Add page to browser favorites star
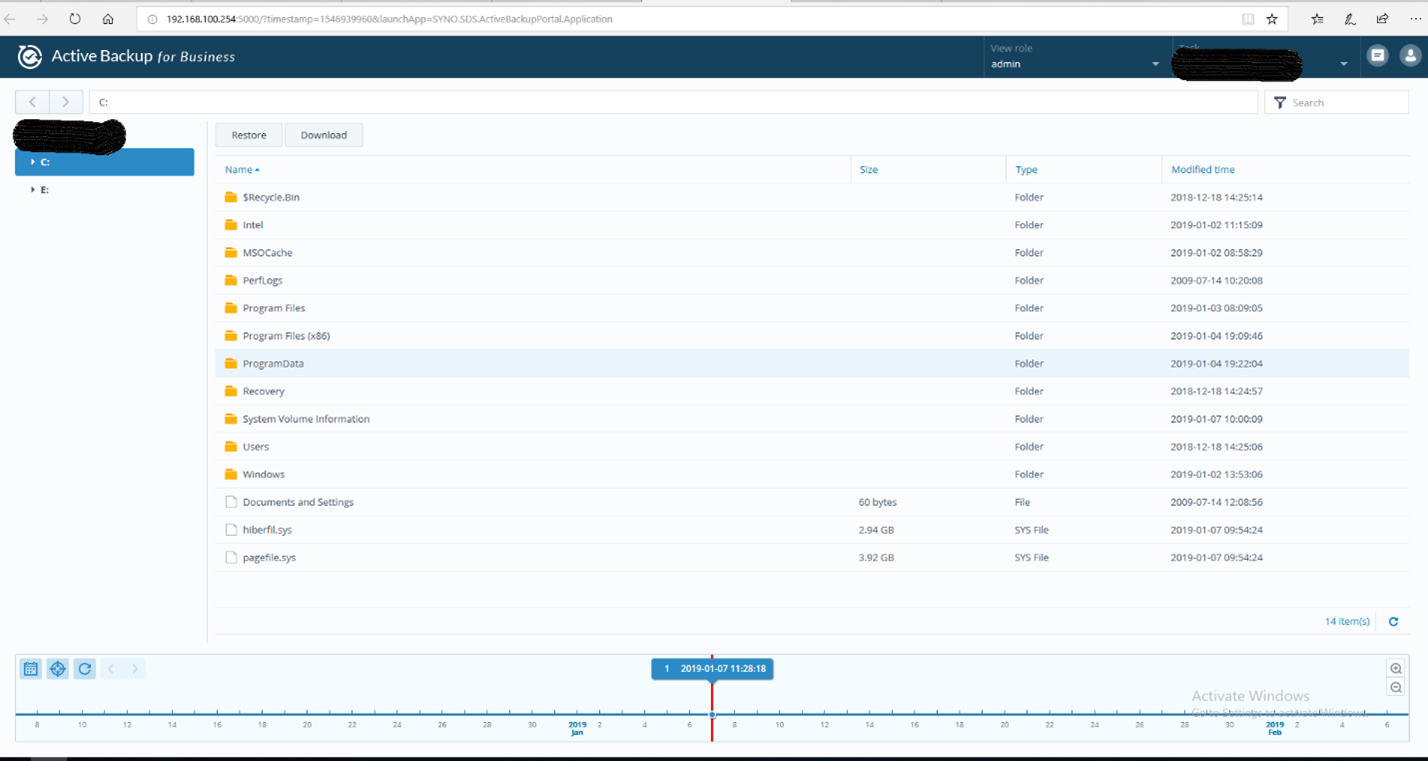 coord(1272,19)
